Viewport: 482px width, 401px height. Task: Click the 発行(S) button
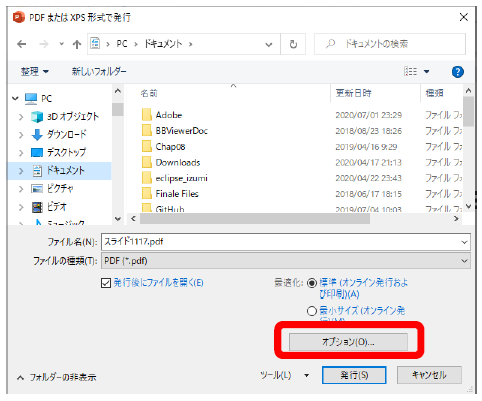coord(354,375)
